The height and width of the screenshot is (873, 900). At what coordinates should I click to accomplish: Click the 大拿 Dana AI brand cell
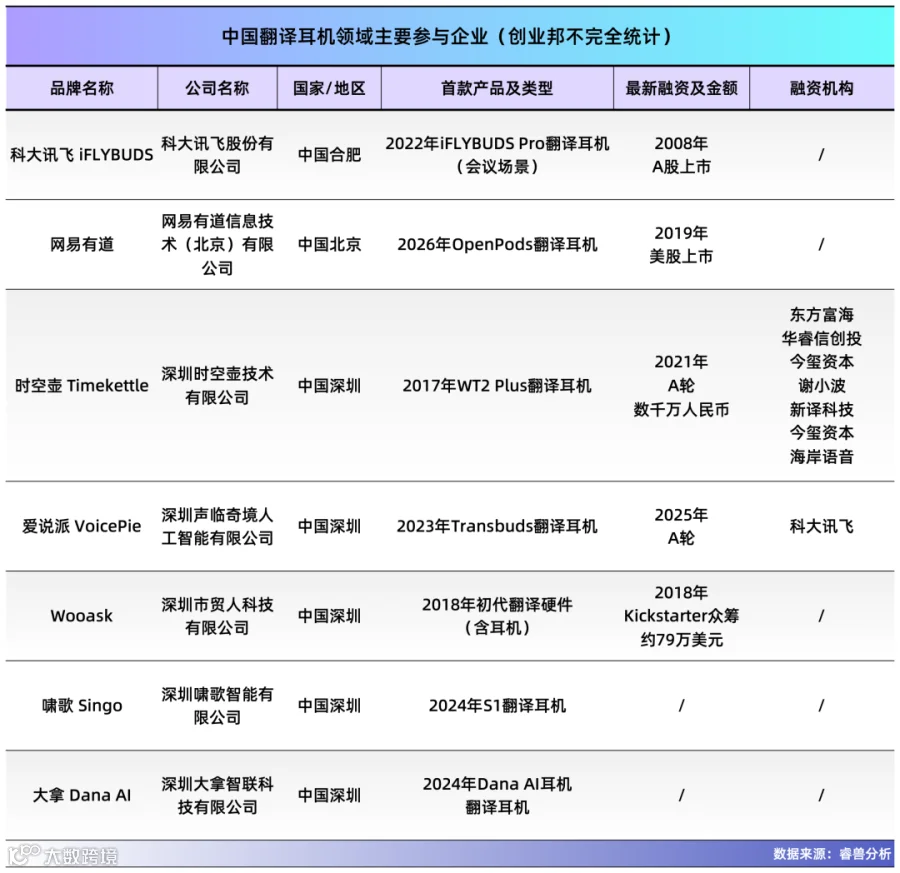point(82,796)
